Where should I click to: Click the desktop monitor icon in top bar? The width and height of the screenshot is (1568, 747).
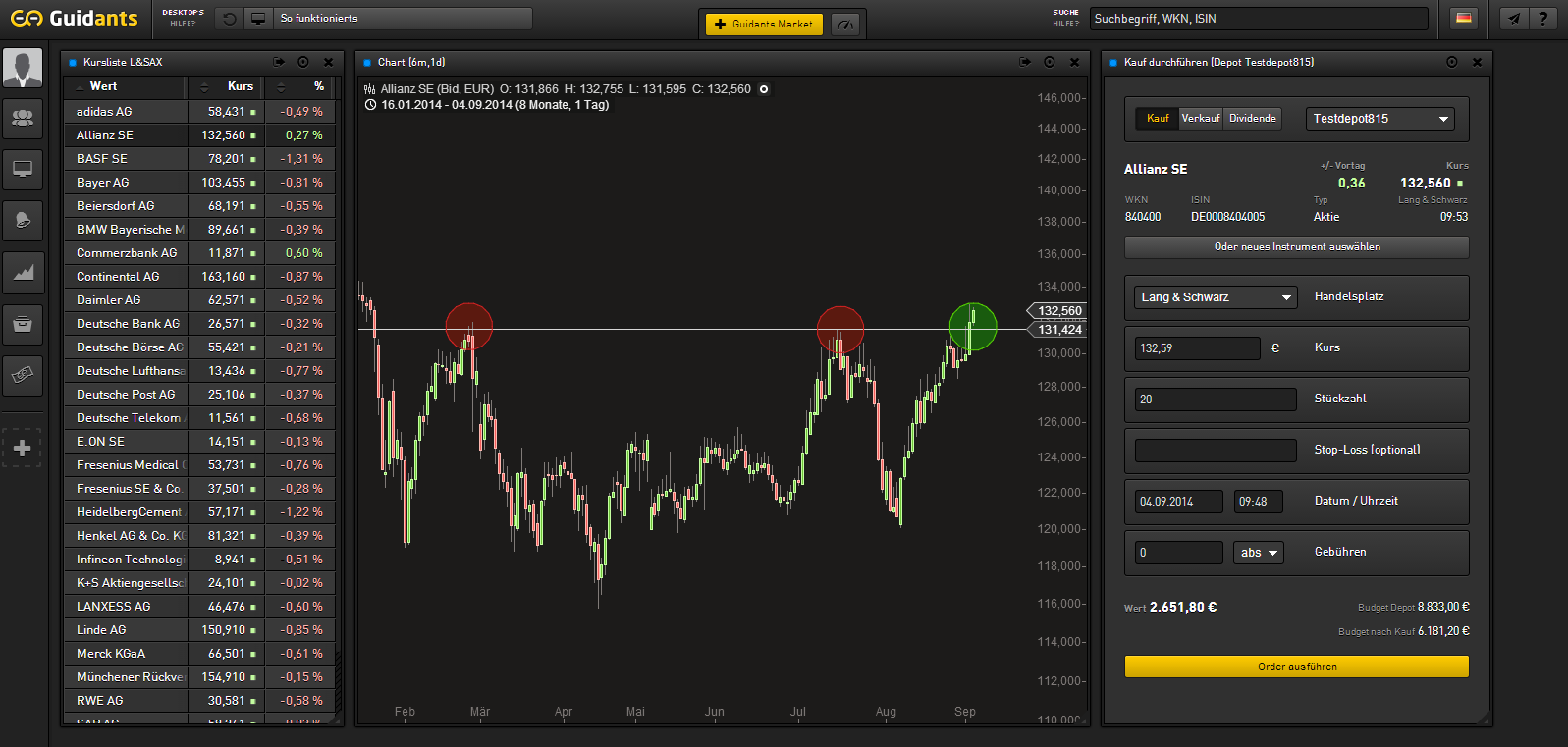[258, 19]
